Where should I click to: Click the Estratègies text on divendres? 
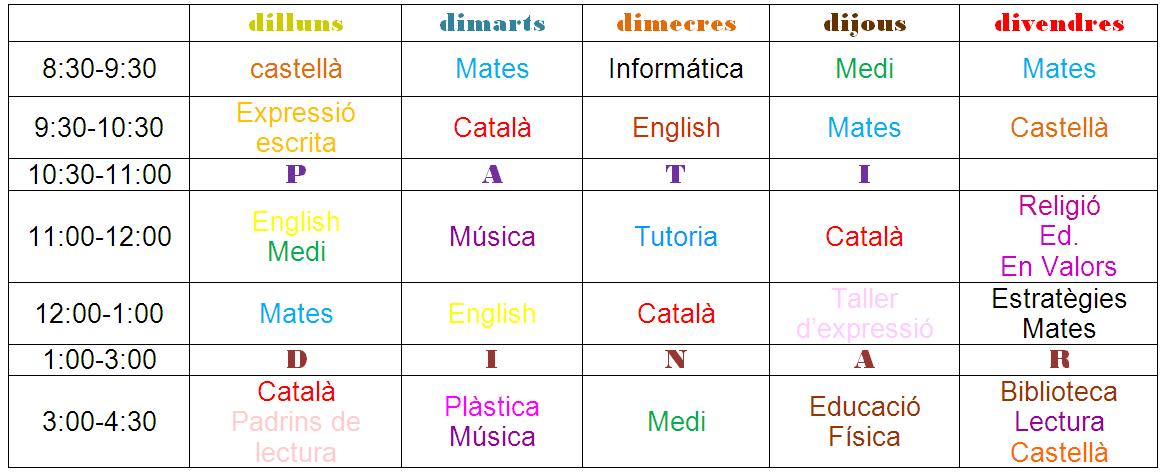[1059, 298]
